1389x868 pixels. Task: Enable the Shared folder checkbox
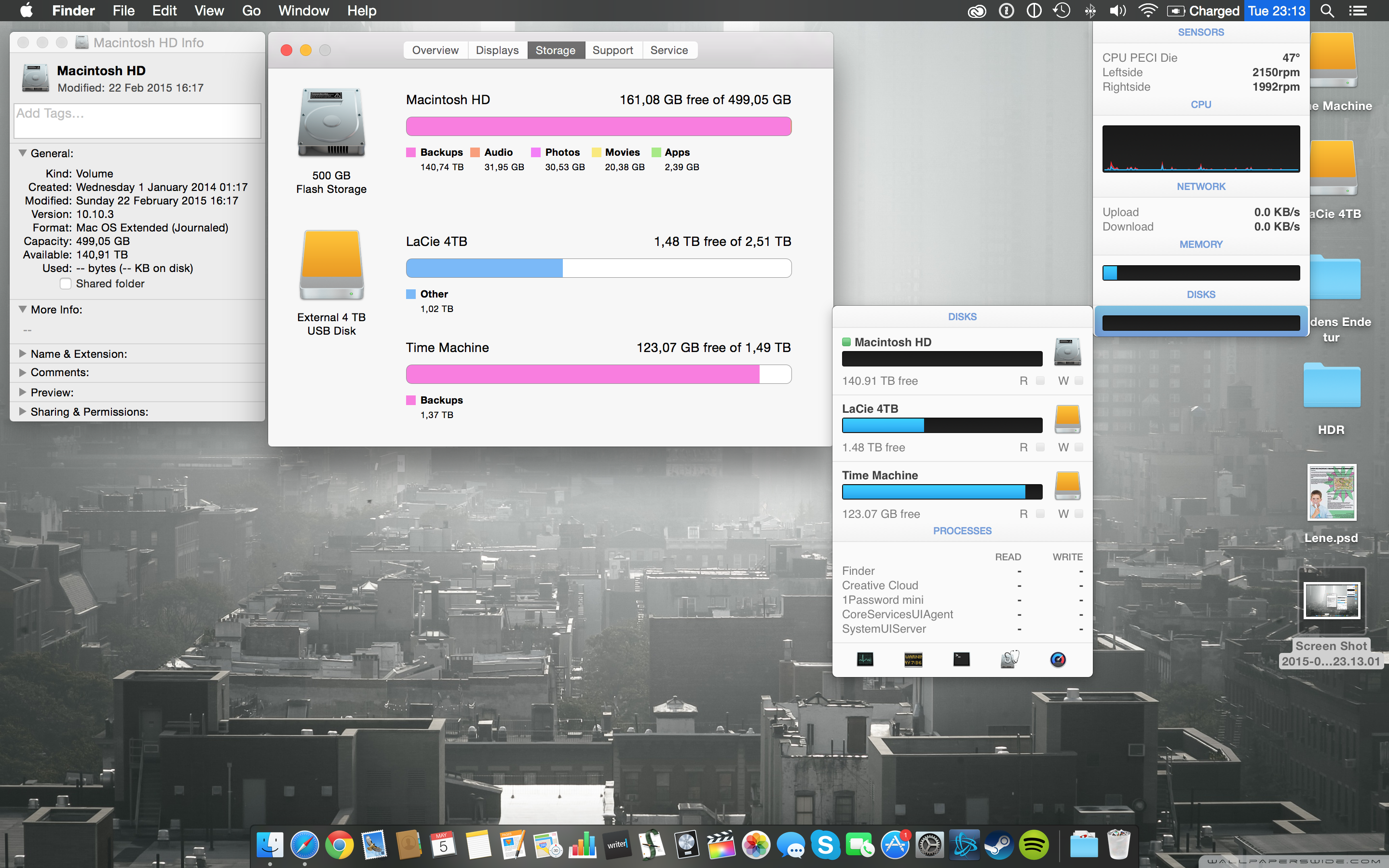[x=66, y=284]
